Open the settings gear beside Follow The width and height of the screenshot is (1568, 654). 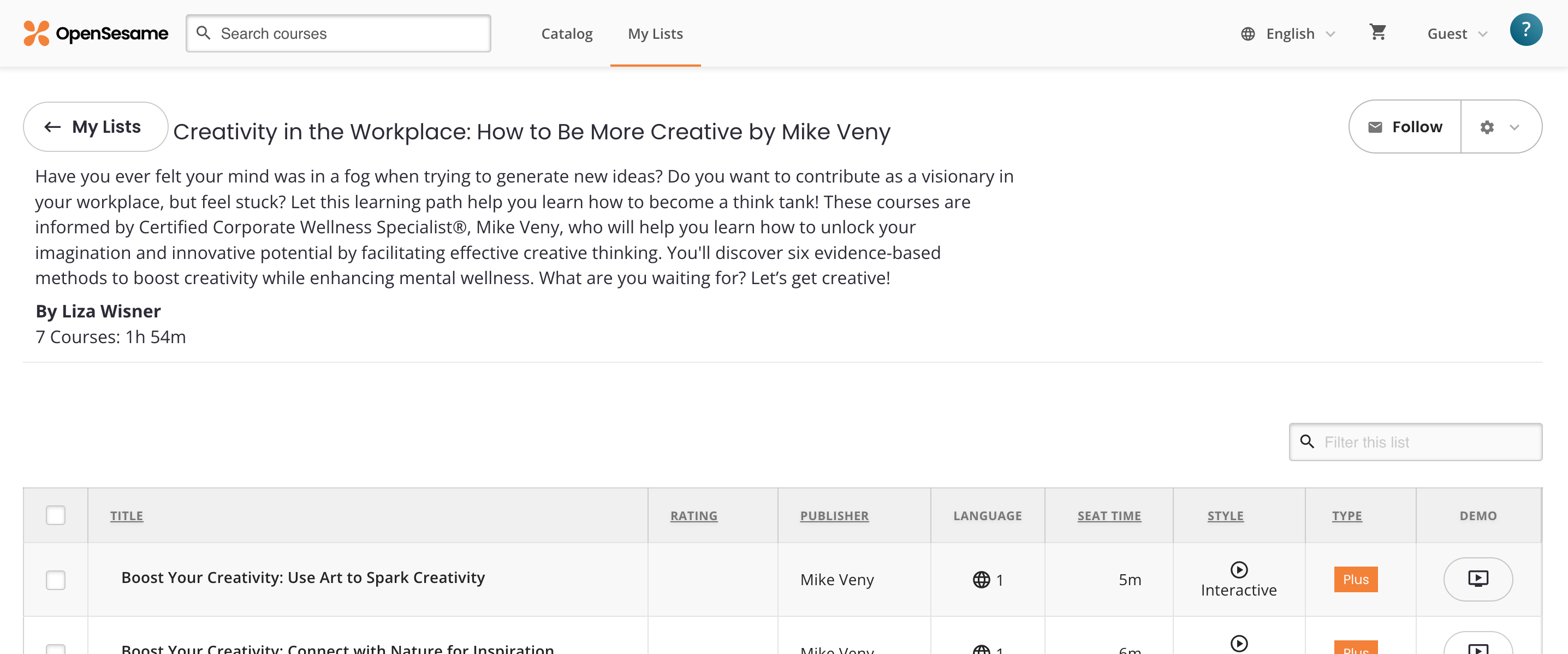click(x=1488, y=127)
